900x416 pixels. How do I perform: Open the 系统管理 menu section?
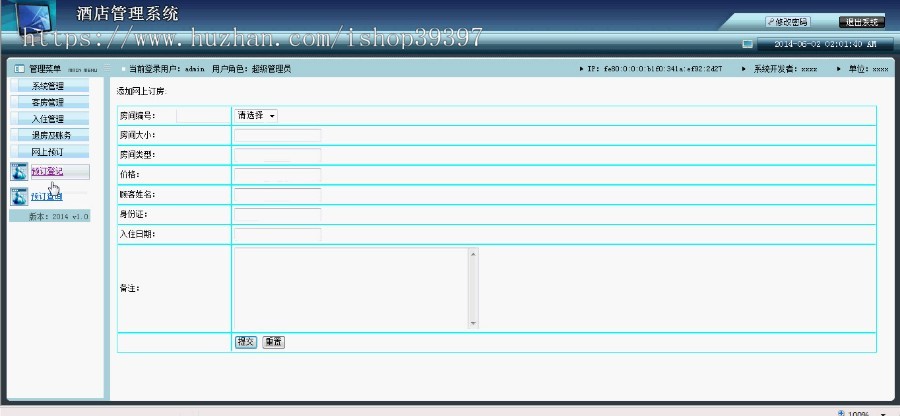tap(49, 86)
